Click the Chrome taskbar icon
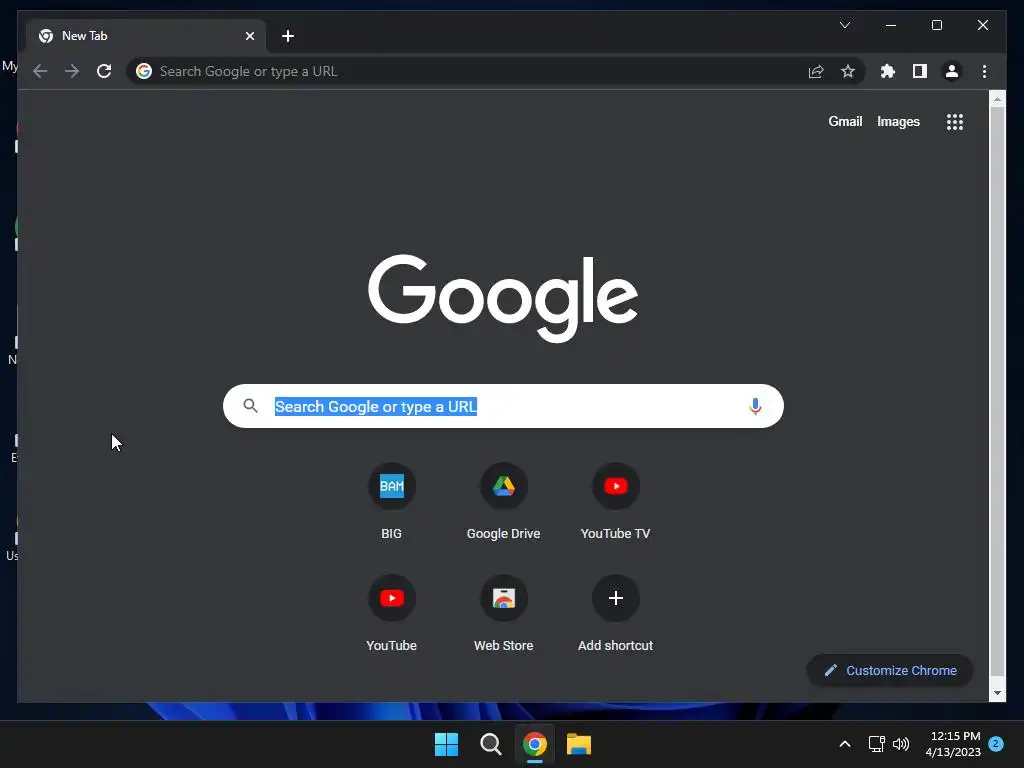The height and width of the screenshot is (768, 1024). pyautogui.click(x=534, y=744)
